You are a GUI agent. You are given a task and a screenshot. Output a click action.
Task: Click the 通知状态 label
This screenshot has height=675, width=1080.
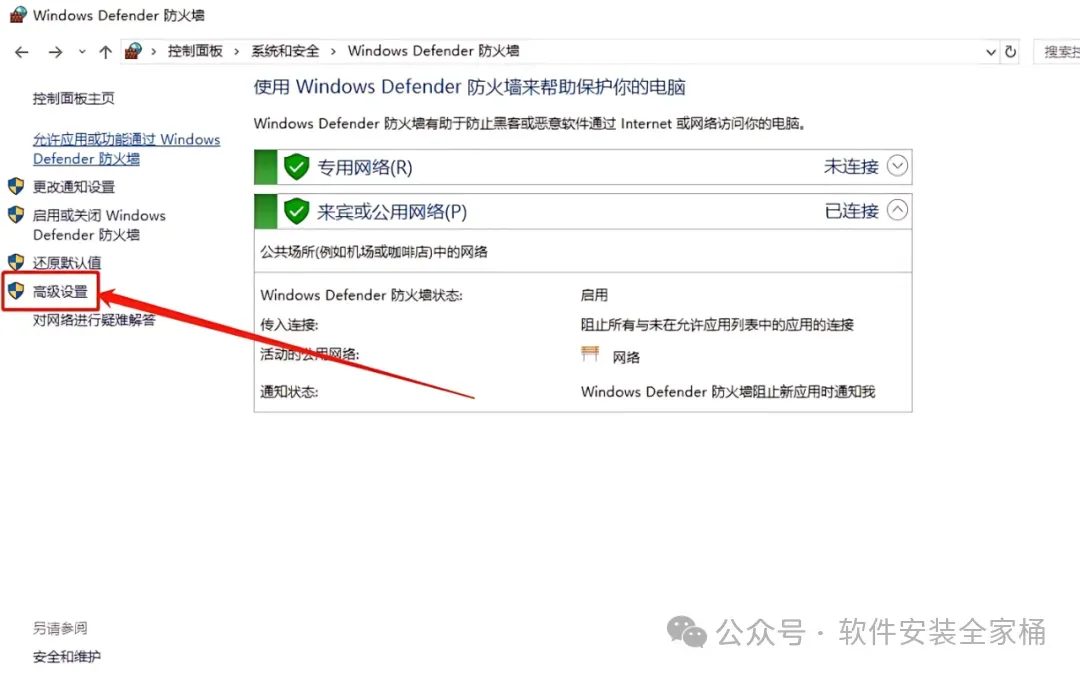click(289, 392)
